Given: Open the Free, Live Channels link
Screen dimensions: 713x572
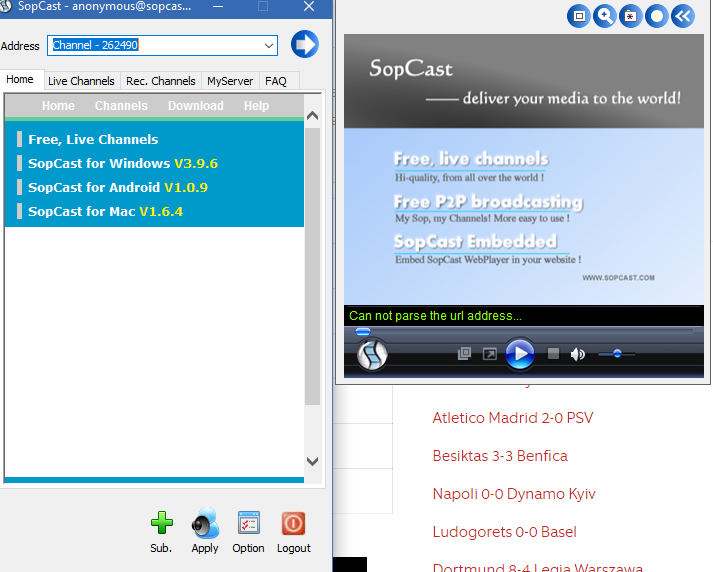Looking at the screenshot, I should pyautogui.click(x=93, y=139).
